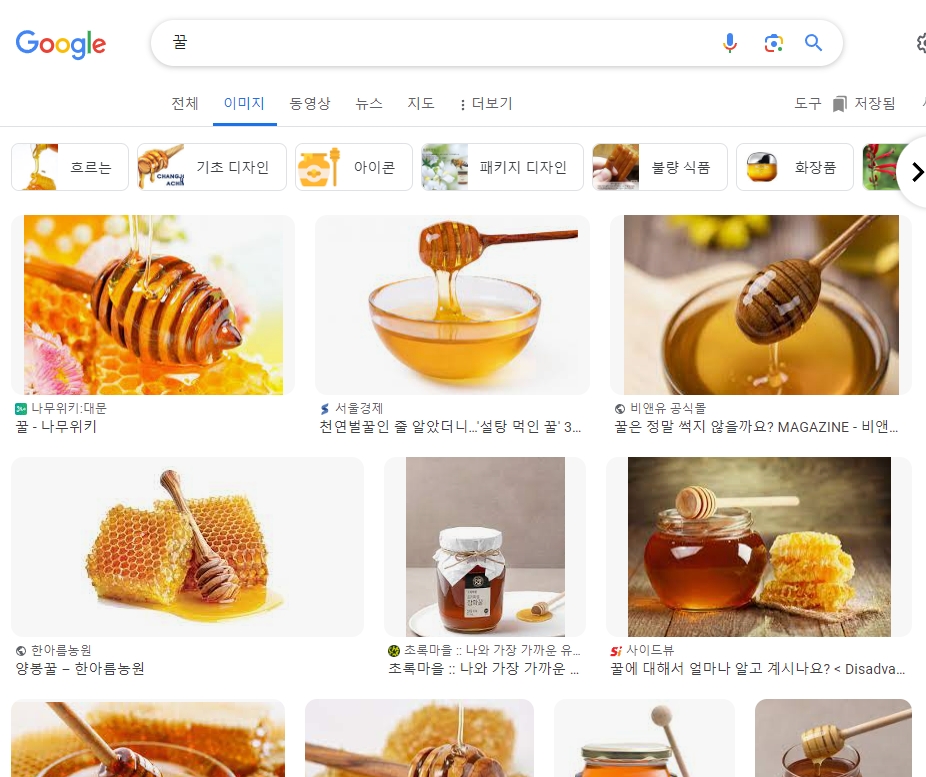Click the 꿀 - 나무위키 result link

pyautogui.click(x=62, y=427)
